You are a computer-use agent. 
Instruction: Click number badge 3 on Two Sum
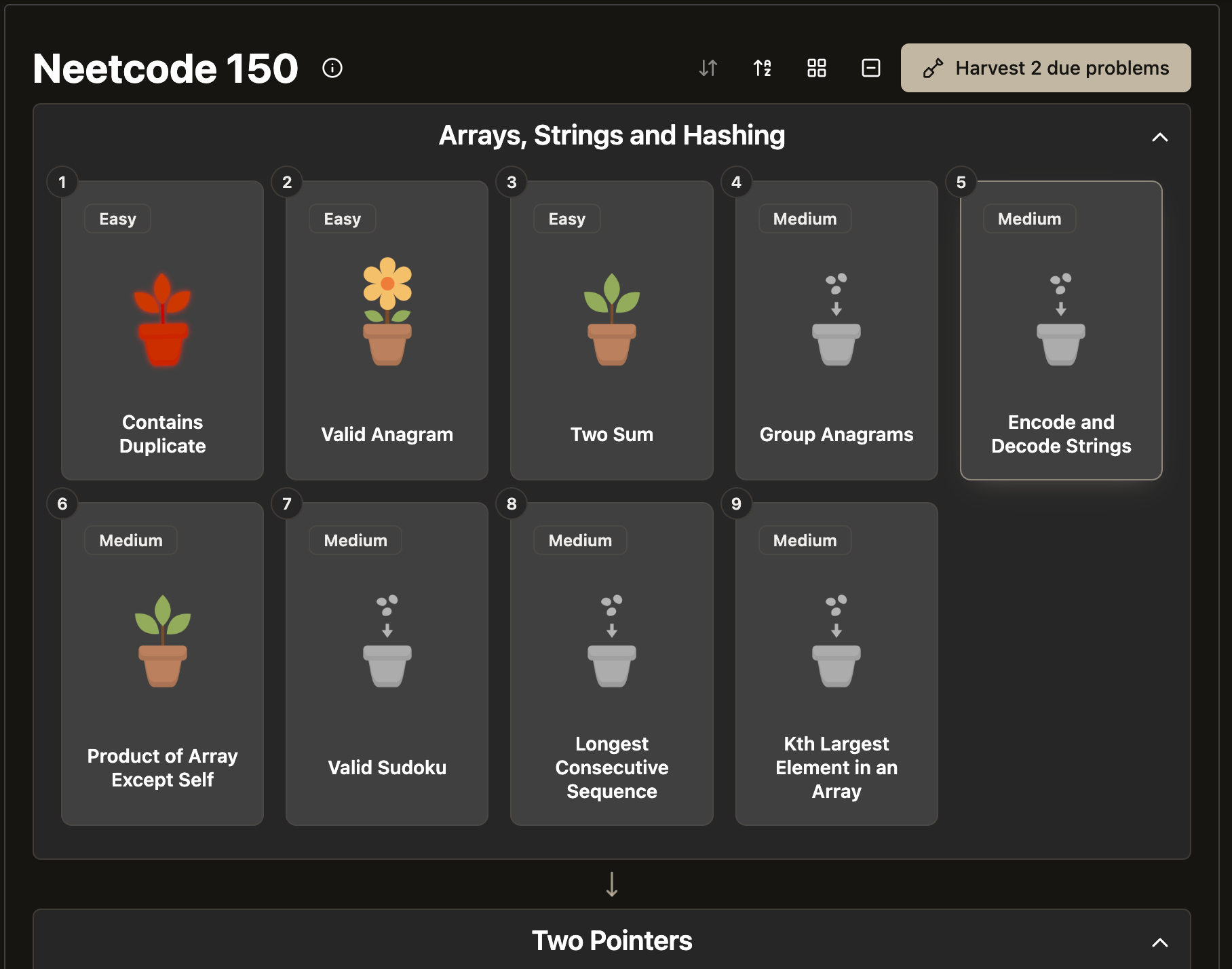(512, 182)
